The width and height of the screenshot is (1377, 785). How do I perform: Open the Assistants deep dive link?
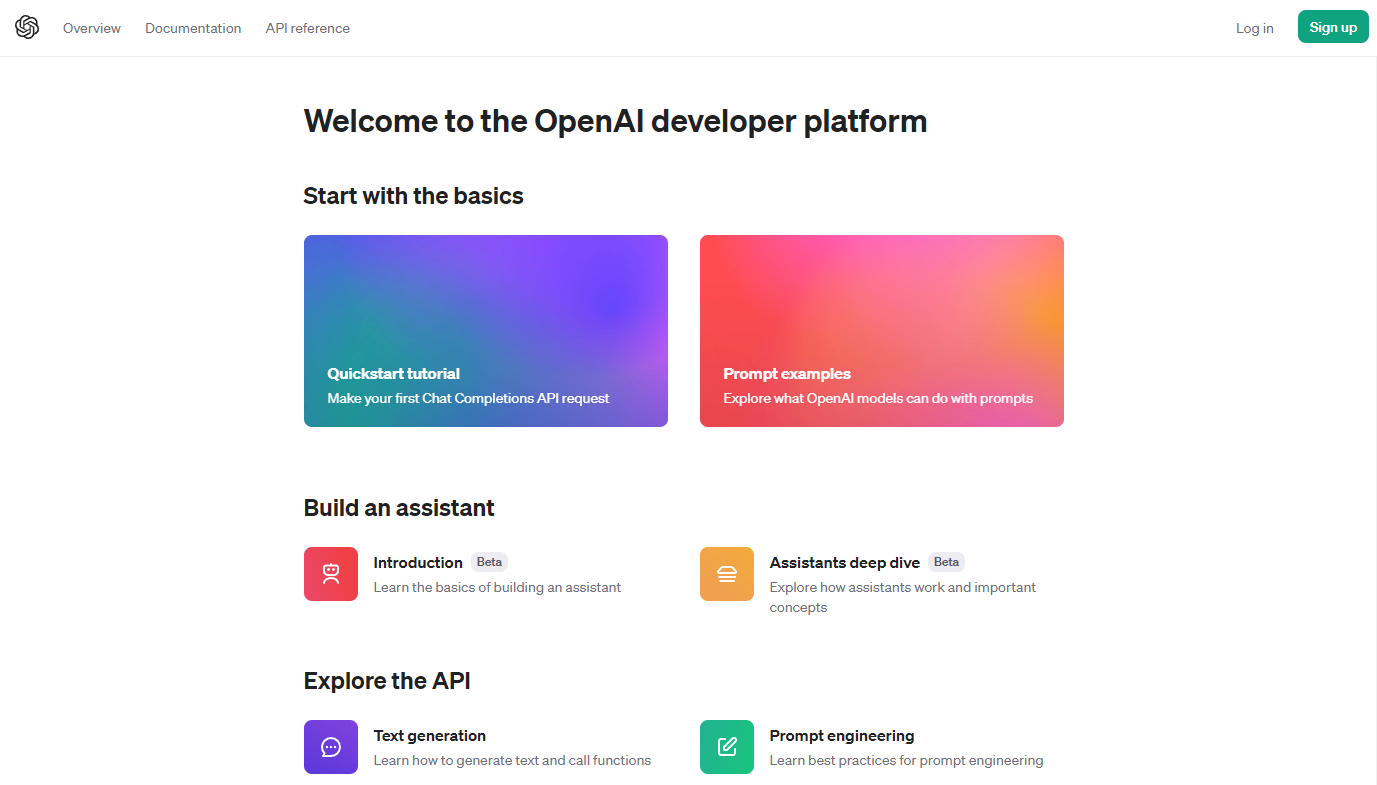(x=845, y=562)
